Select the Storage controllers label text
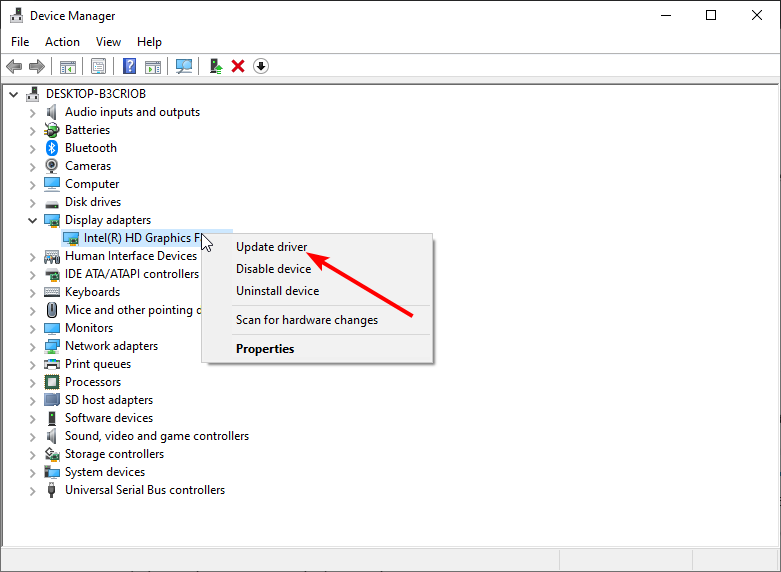 114,454
